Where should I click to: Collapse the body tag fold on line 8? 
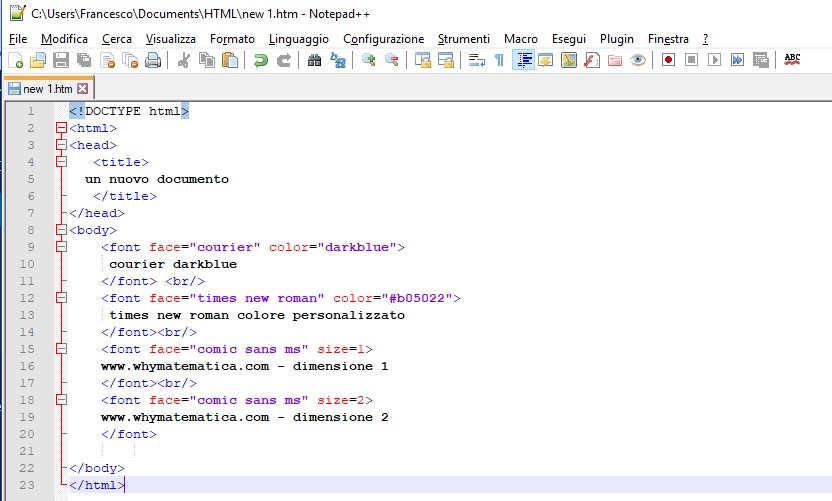62,230
